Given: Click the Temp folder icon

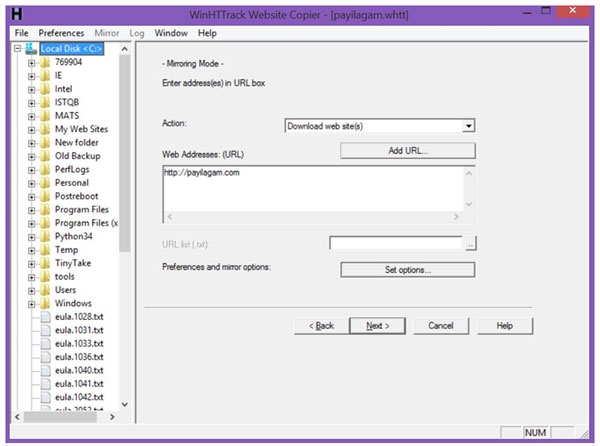Looking at the screenshot, I should pos(45,250).
